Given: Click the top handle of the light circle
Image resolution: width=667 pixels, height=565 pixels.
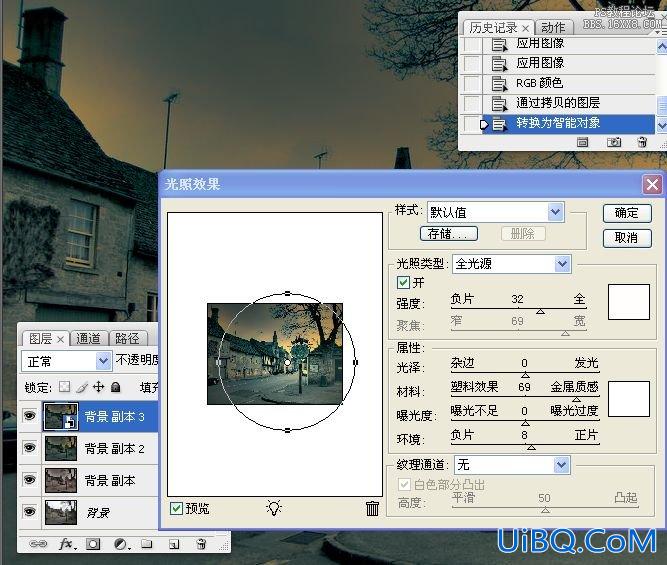Looking at the screenshot, I should pyautogui.click(x=288, y=294).
